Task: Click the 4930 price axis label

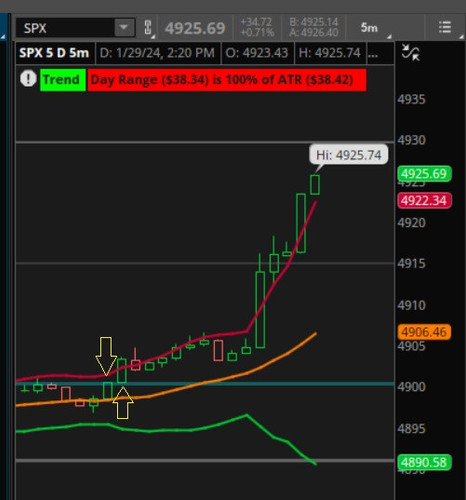Action: click(x=411, y=140)
